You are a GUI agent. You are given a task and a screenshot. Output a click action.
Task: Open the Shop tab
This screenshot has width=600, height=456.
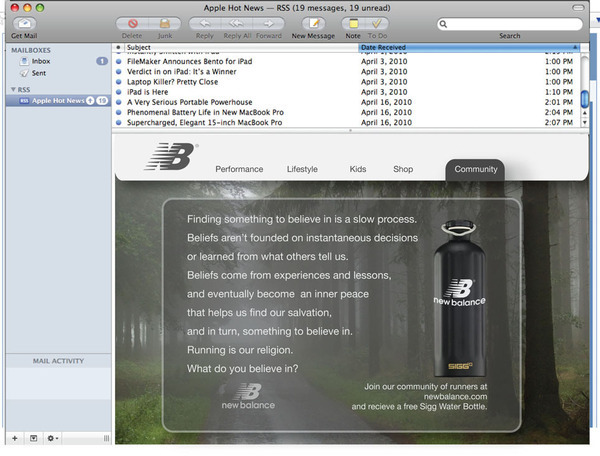coord(403,169)
